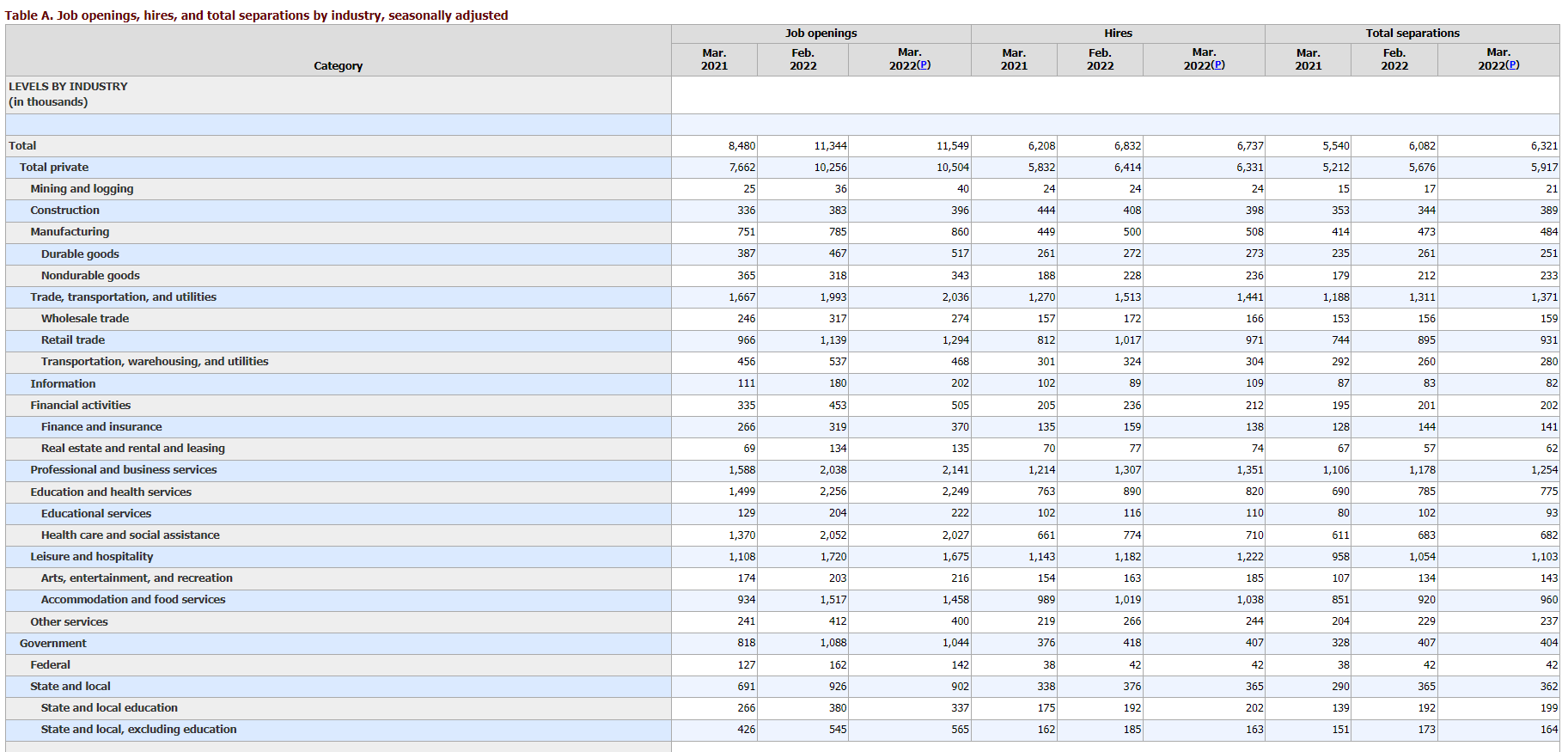Select 'Trade, transportation, and utilities' row label
Image resolution: width=1568 pixels, height=752 pixels.
point(123,297)
